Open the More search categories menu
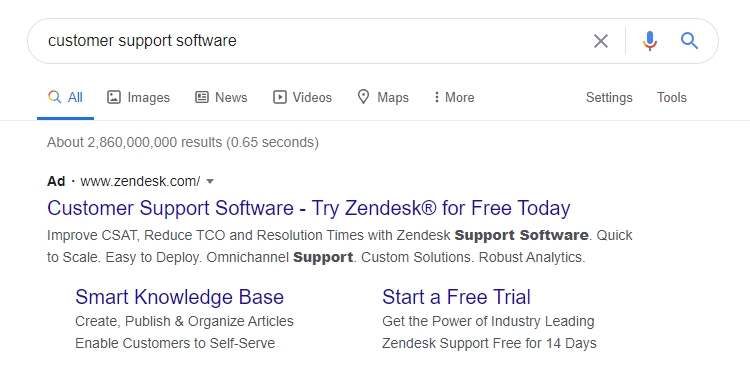 pos(454,97)
